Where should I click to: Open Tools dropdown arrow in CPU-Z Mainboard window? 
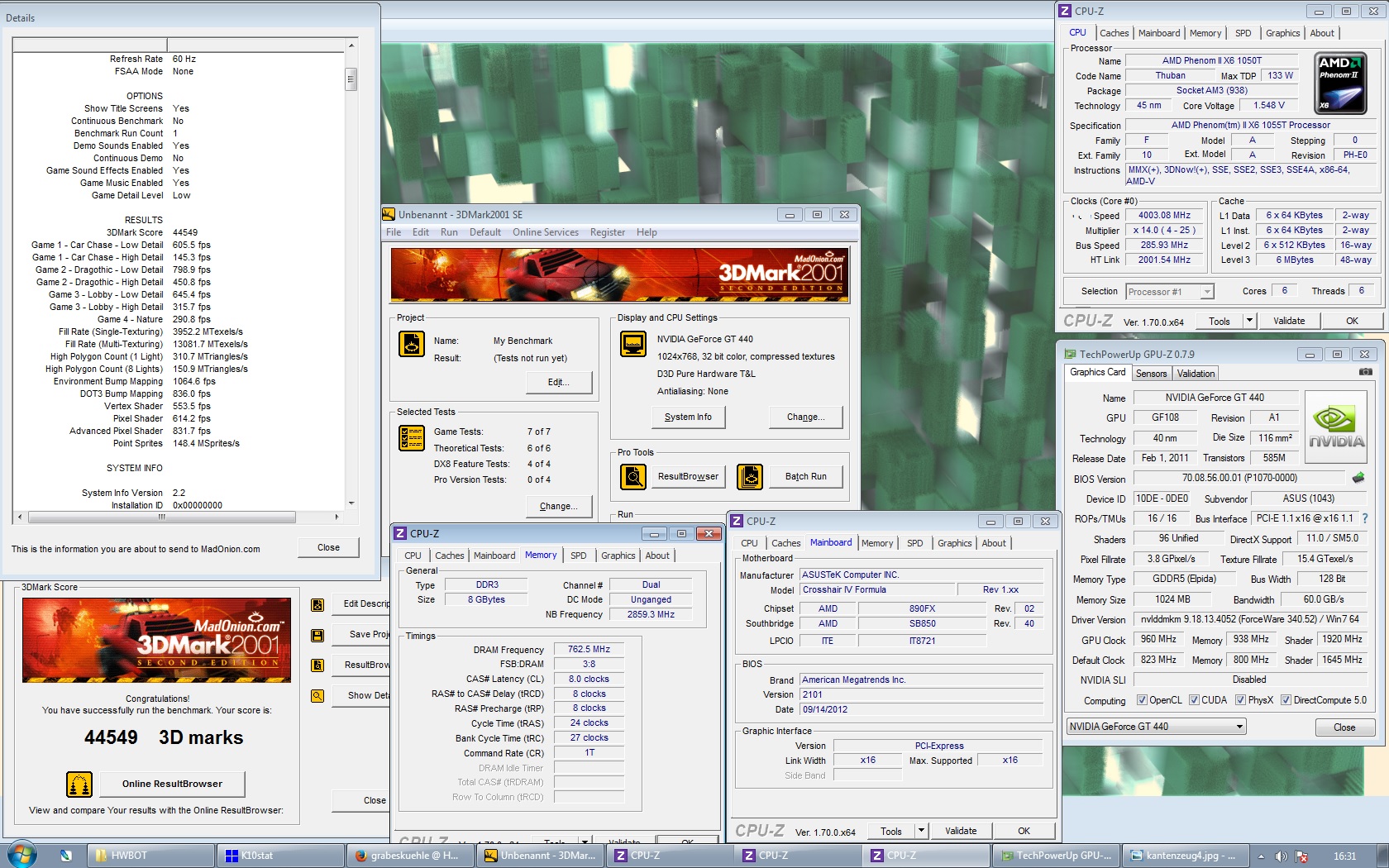pos(921,831)
